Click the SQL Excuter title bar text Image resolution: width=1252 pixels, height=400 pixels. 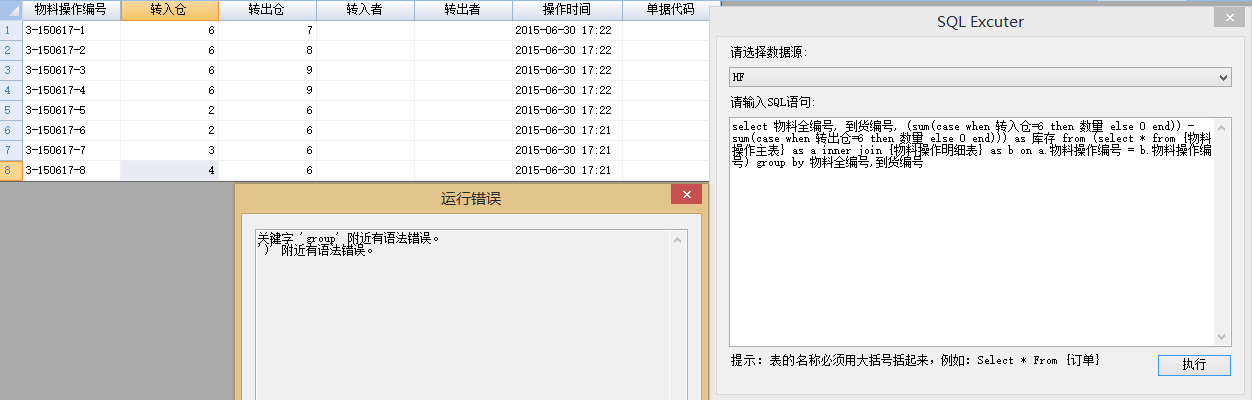click(x=980, y=21)
